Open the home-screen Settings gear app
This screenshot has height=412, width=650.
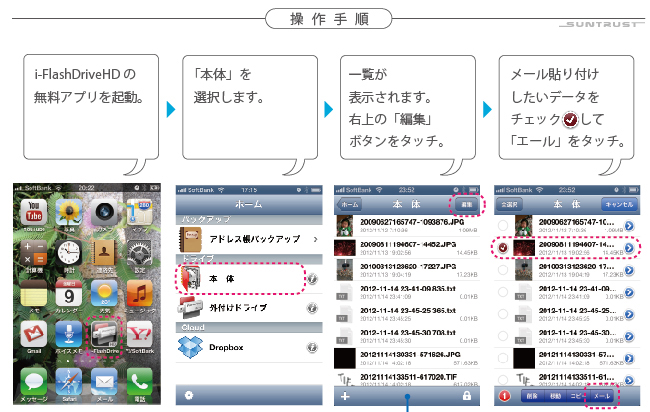(139, 253)
